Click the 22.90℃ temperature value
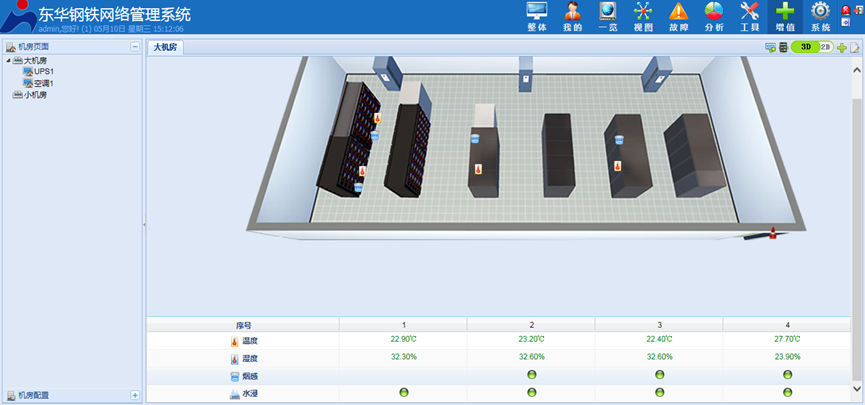Screen dimensions: 865x405 pos(403,339)
